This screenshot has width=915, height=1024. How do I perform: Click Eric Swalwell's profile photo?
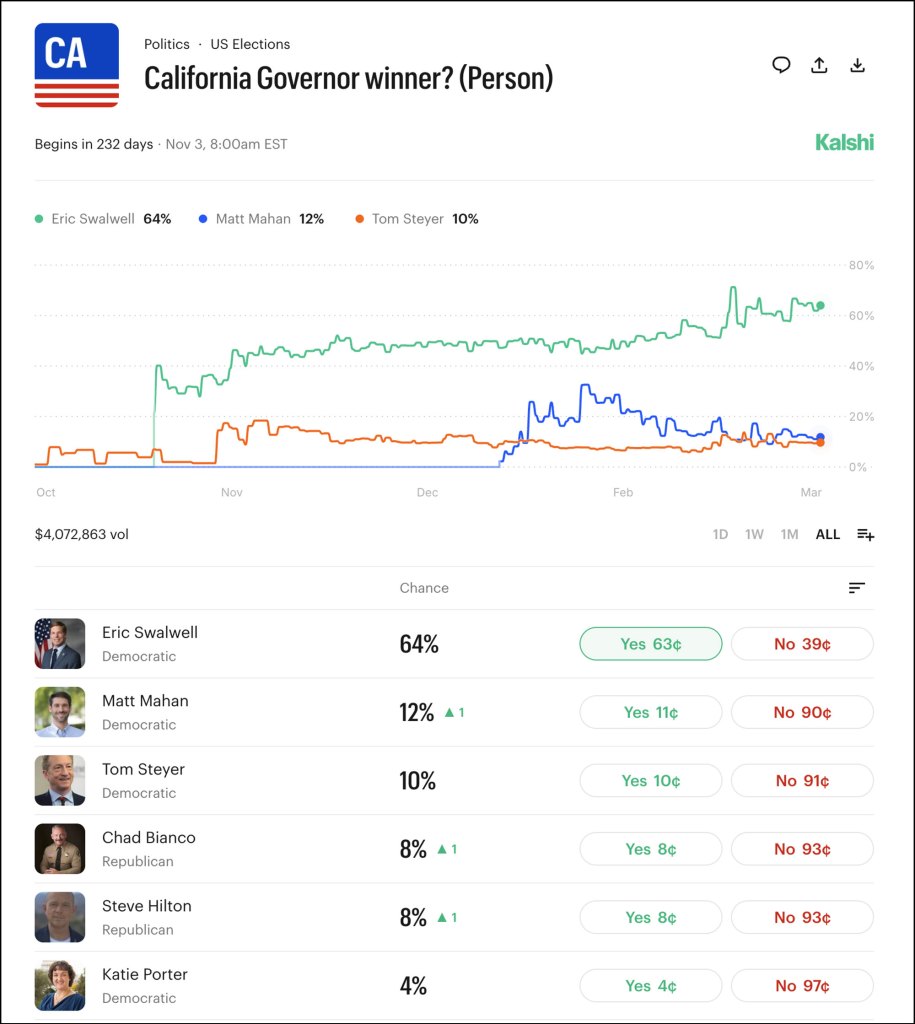pos(59,644)
